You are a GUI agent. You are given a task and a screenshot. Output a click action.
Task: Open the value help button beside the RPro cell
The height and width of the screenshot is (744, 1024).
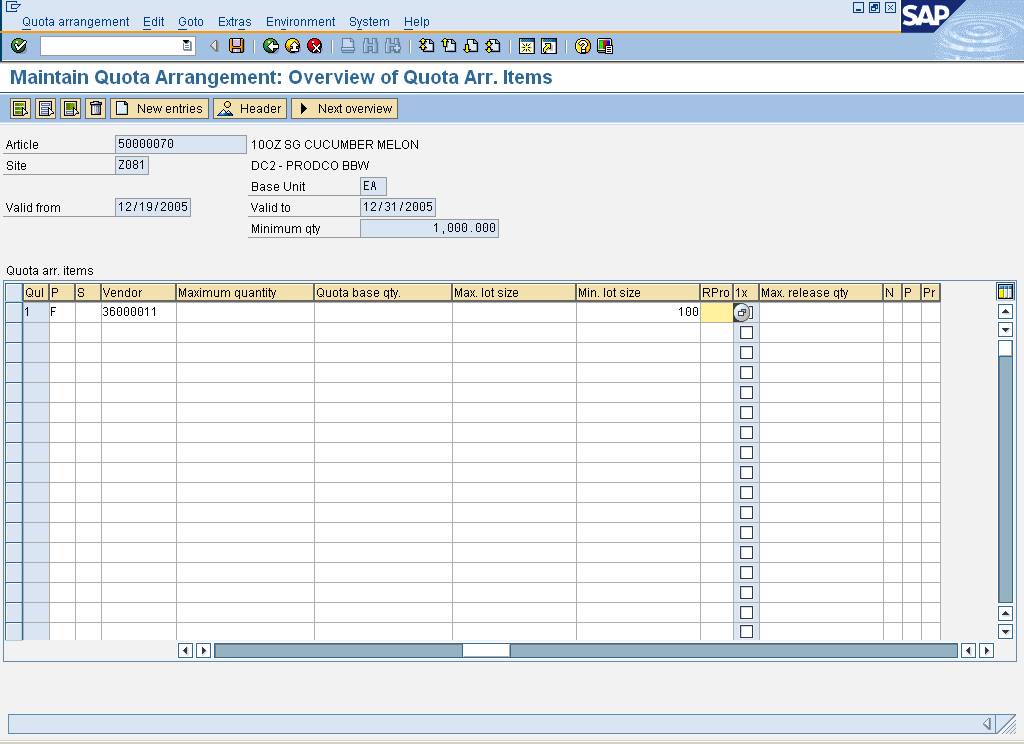(741, 312)
